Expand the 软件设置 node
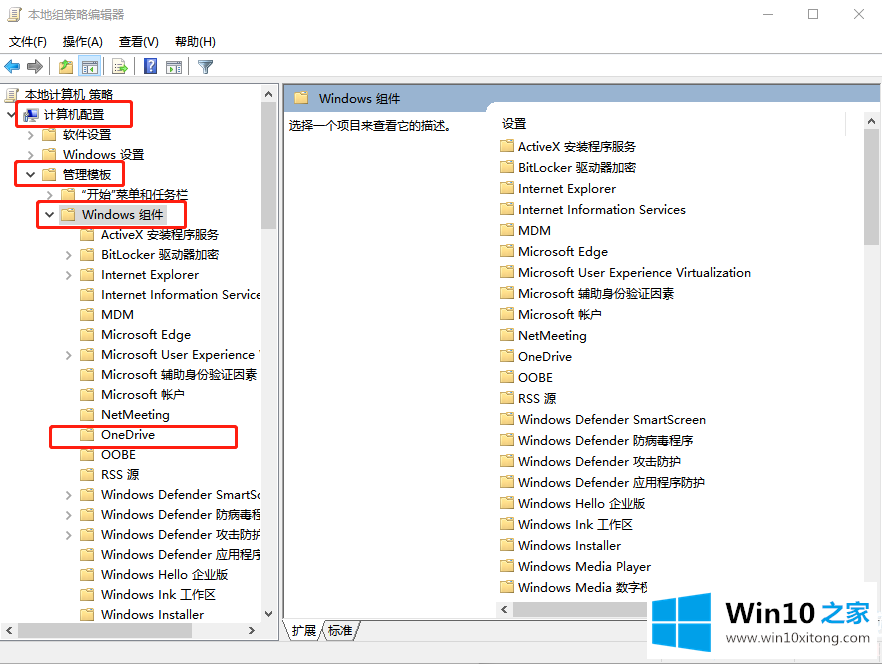 [30, 135]
